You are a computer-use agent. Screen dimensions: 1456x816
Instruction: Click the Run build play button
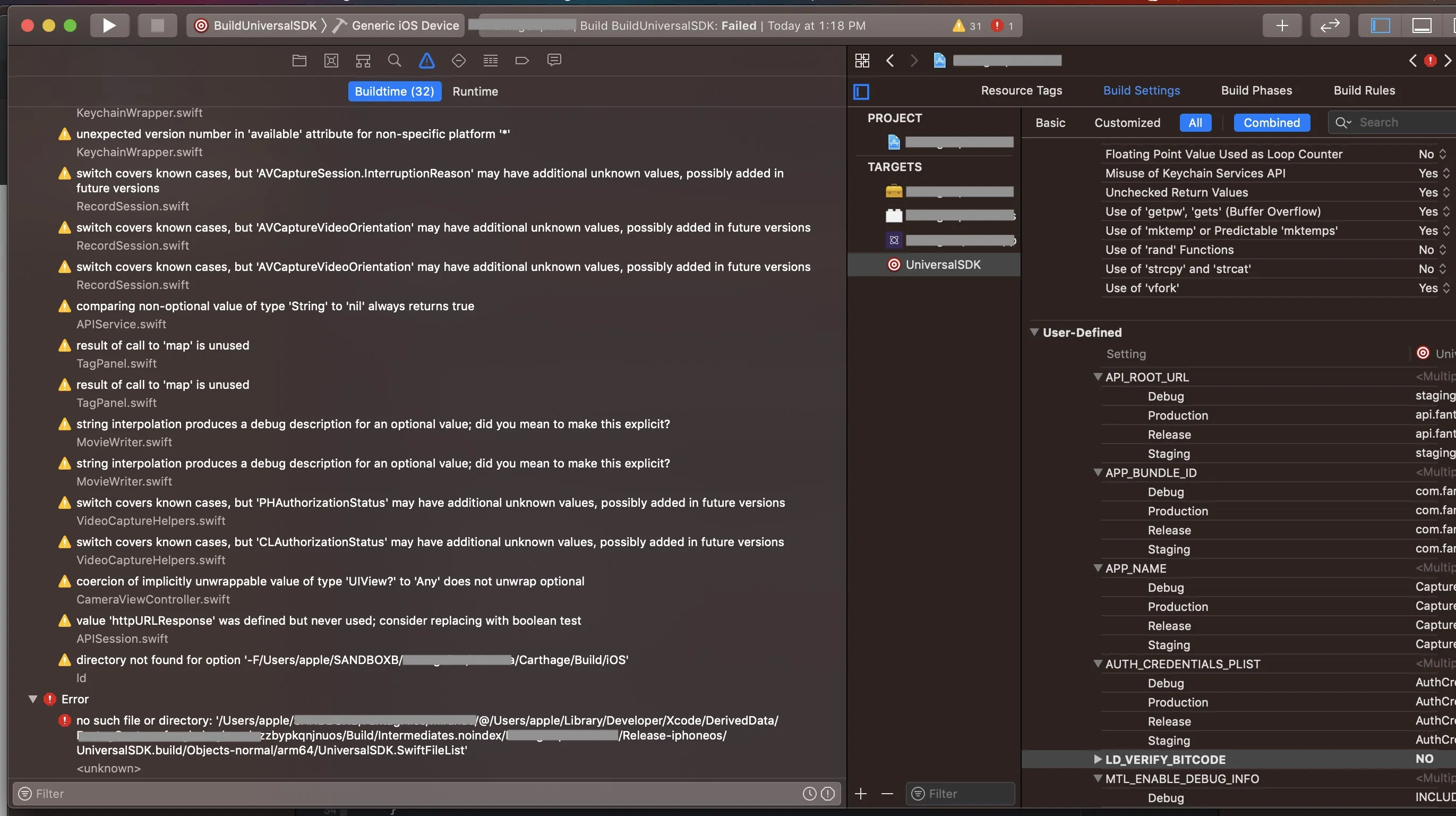pyautogui.click(x=109, y=25)
